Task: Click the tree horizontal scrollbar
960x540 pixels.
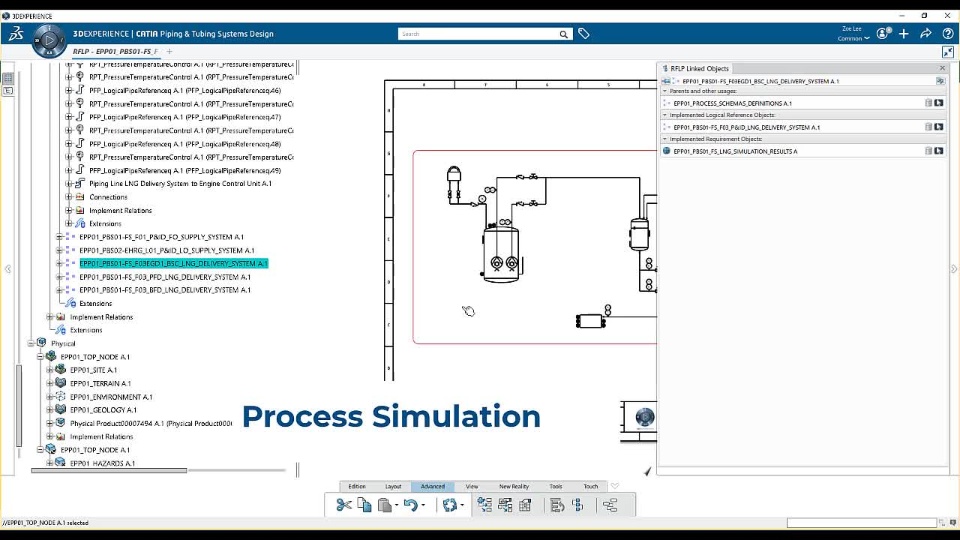Action: (109, 470)
